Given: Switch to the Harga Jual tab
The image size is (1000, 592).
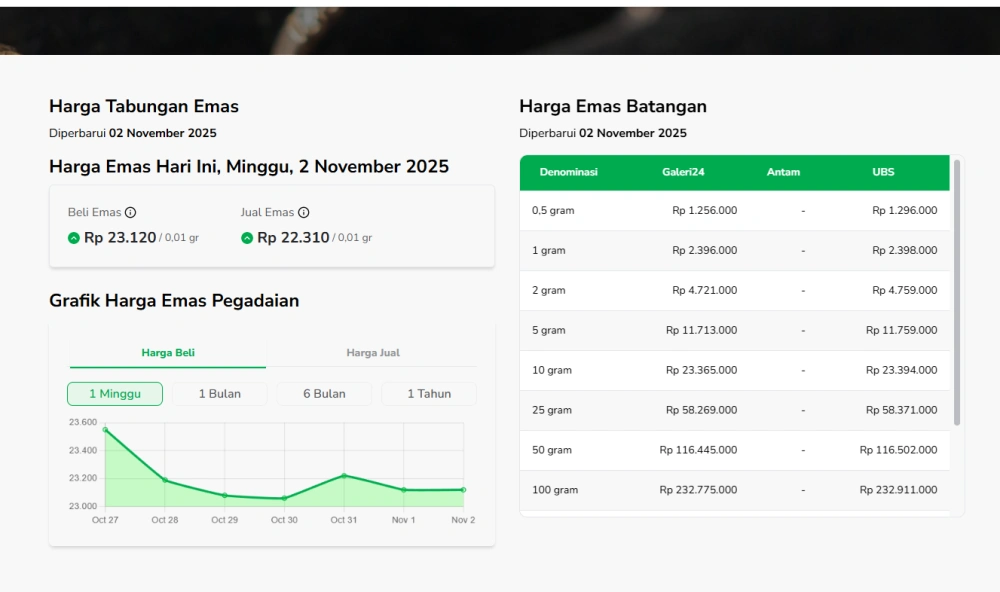Looking at the screenshot, I should click(x=374, y=352).
